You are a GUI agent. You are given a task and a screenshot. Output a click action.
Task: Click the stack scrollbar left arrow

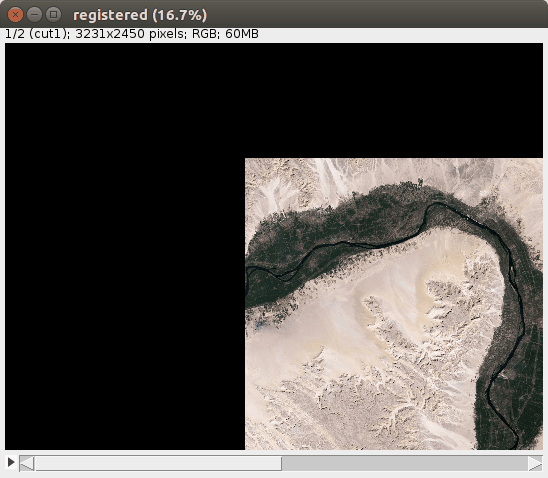click(27, 463)
